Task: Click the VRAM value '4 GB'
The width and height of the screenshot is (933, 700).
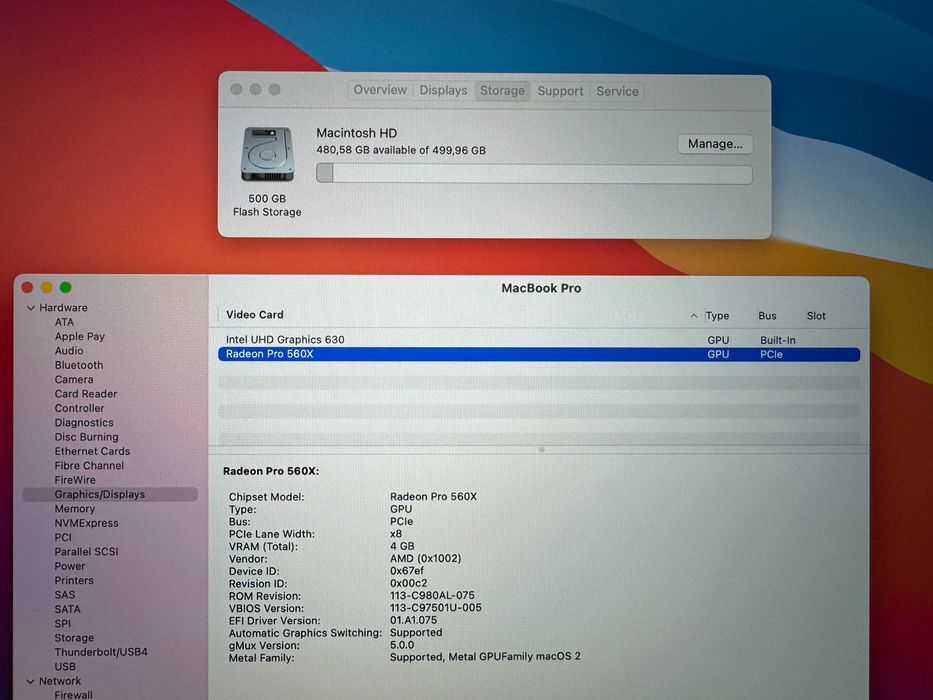Action: coord(402,546)
